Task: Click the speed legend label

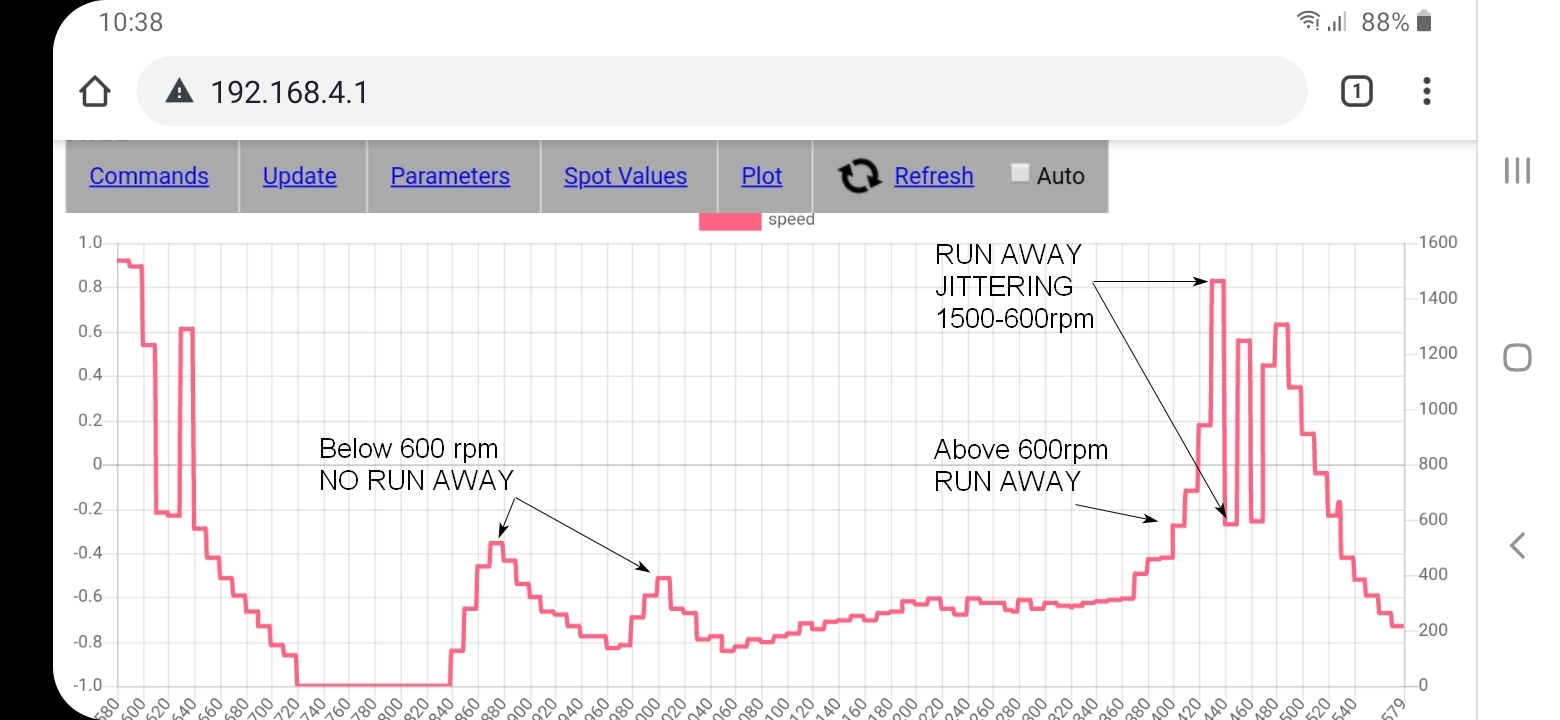Action: click(x=791, y=220)
